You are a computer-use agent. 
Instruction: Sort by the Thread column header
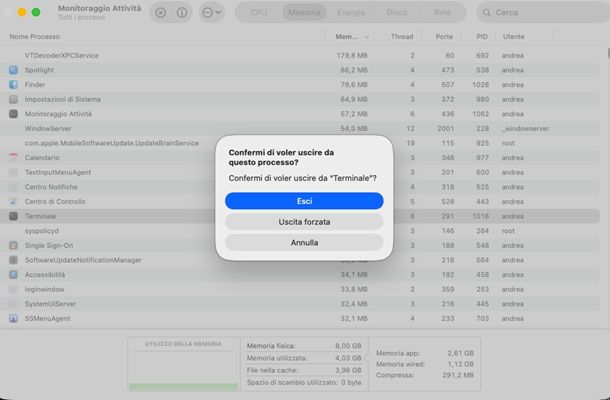click(x=402, y=37)
